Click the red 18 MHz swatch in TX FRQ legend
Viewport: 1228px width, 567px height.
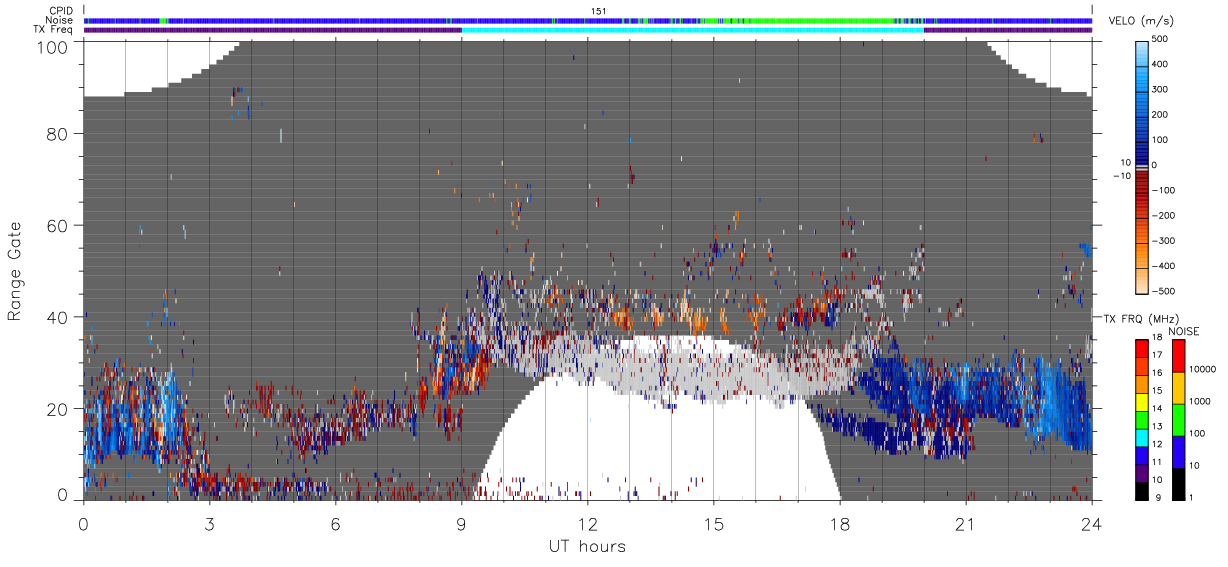[x=1141, y=348]
